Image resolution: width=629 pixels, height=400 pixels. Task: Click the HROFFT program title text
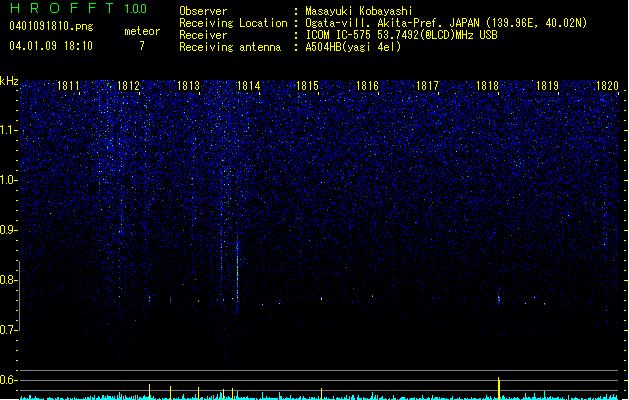click(62, 8)
